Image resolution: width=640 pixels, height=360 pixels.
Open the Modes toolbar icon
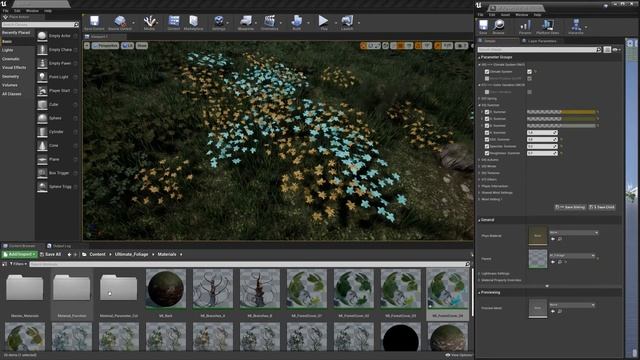pos(149,21)
